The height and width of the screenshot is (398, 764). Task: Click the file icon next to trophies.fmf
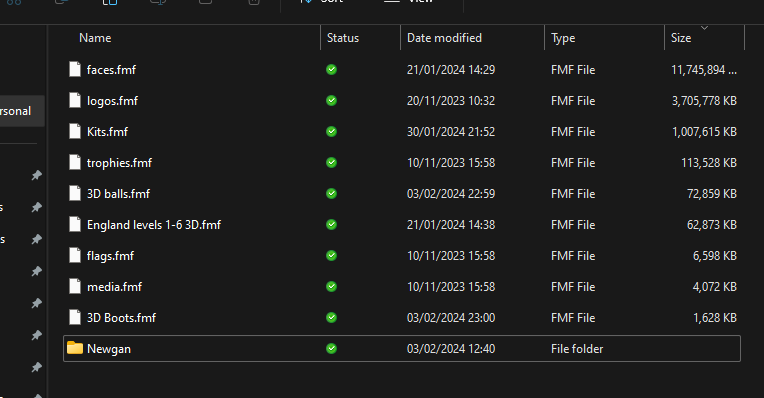[x=75, y=162]
